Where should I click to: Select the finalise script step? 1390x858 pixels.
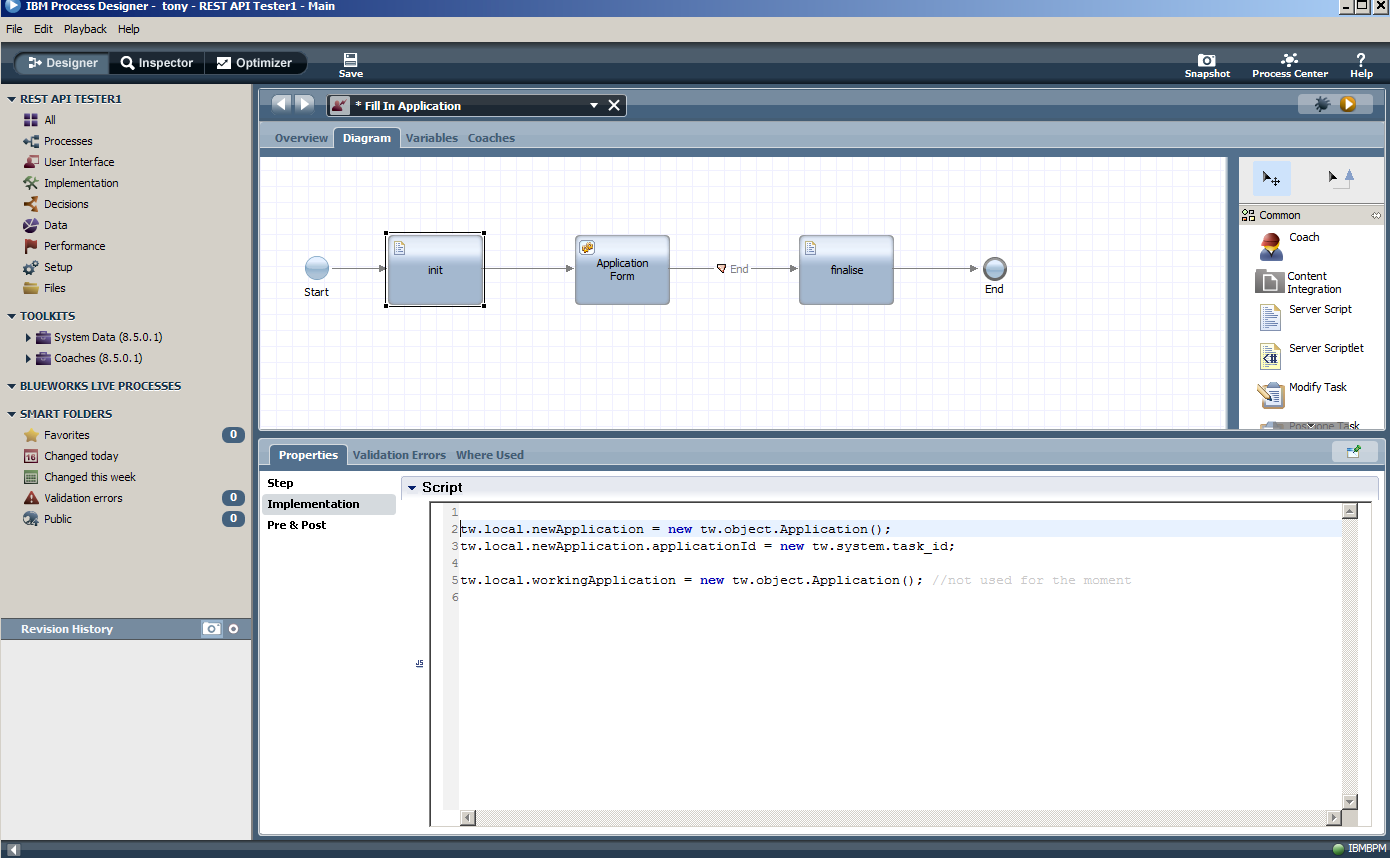coord(846,270)
